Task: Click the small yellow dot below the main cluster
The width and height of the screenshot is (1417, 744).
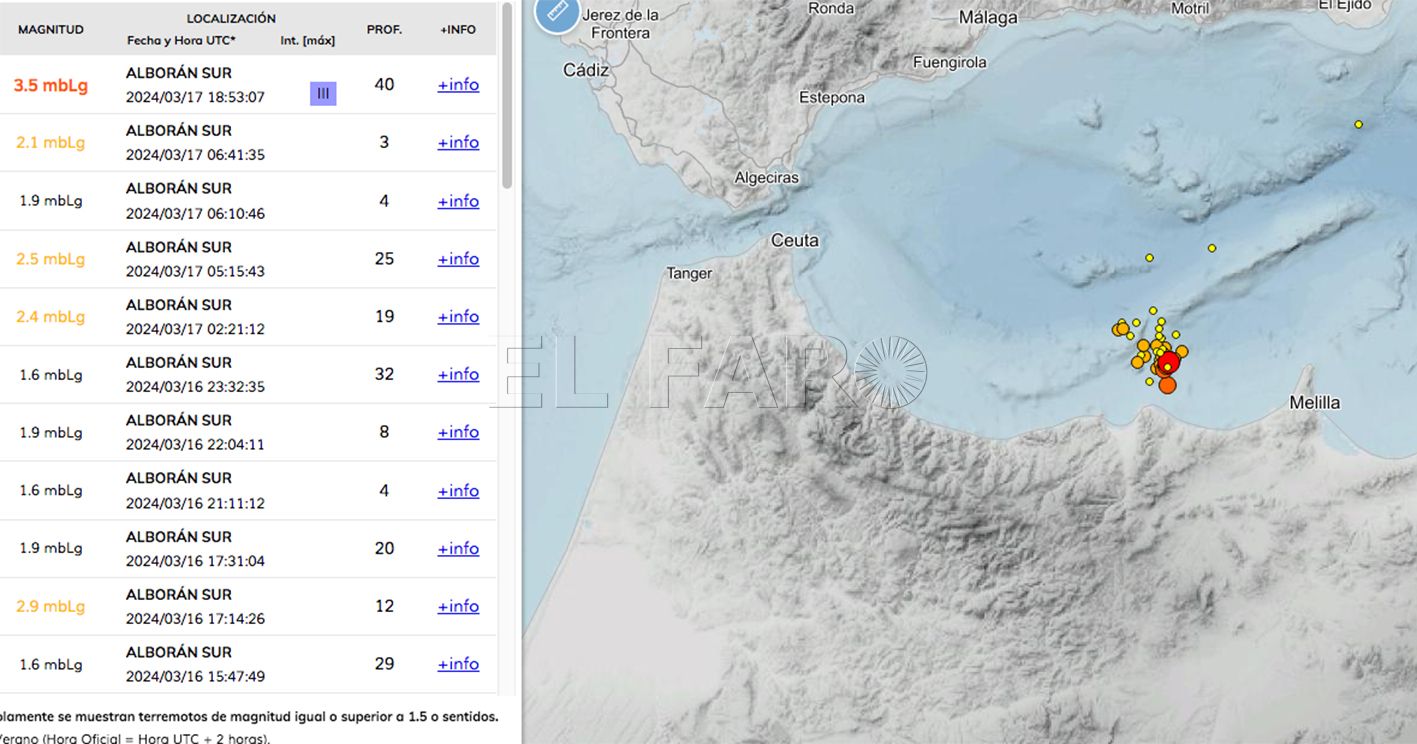Action: tap(1147, 380)
